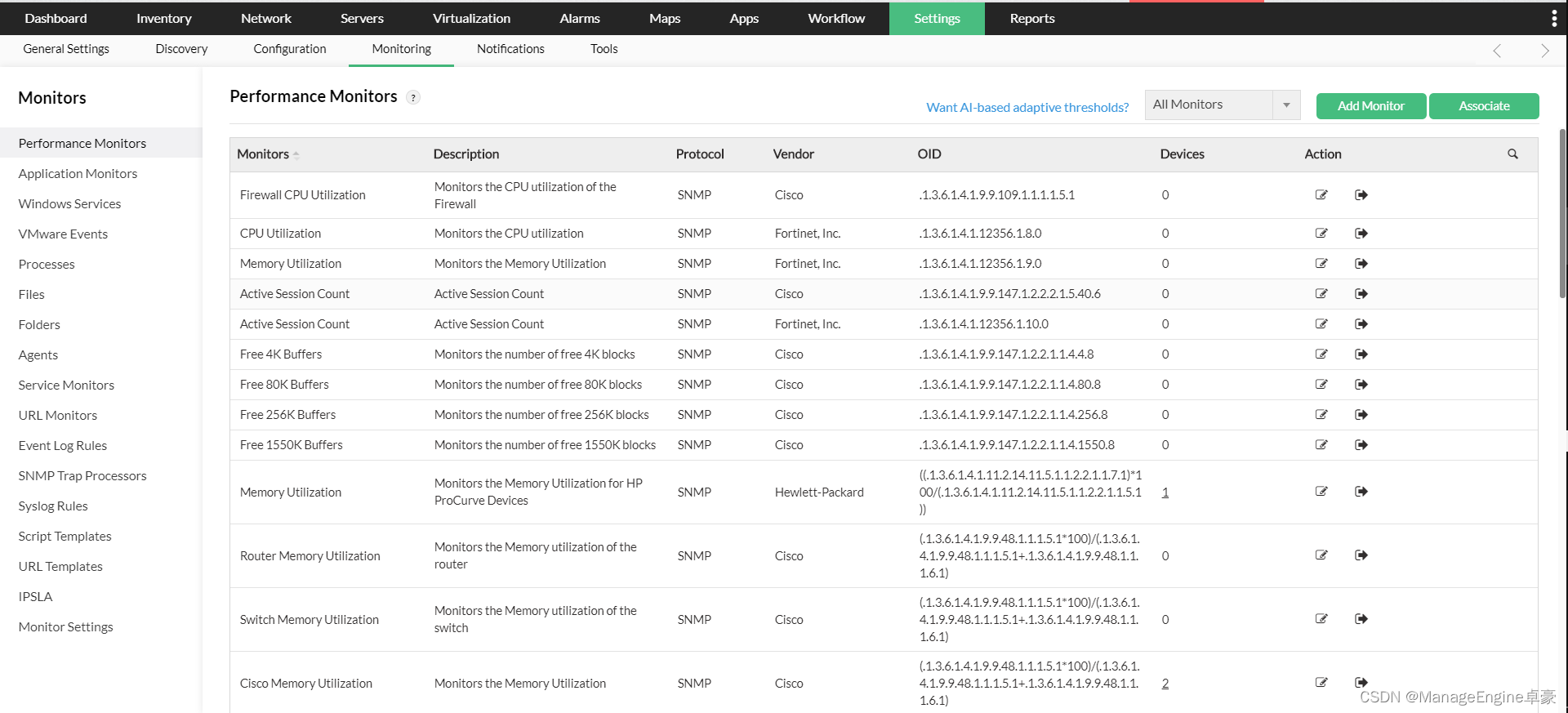Associate the Cisco Active Session Count monitor
Viewport: 1568px width, 713px height.
(1361, 293)
